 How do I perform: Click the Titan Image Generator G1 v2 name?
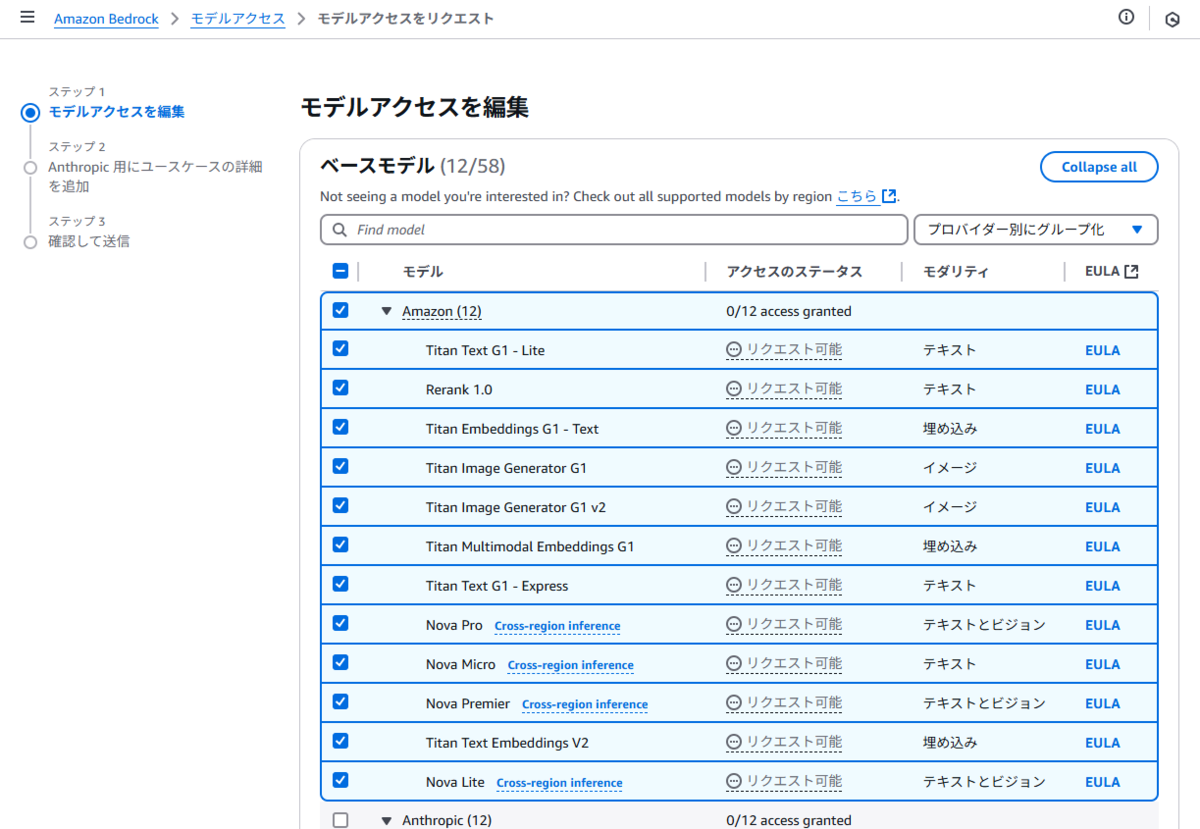click(x=516, y=507)
